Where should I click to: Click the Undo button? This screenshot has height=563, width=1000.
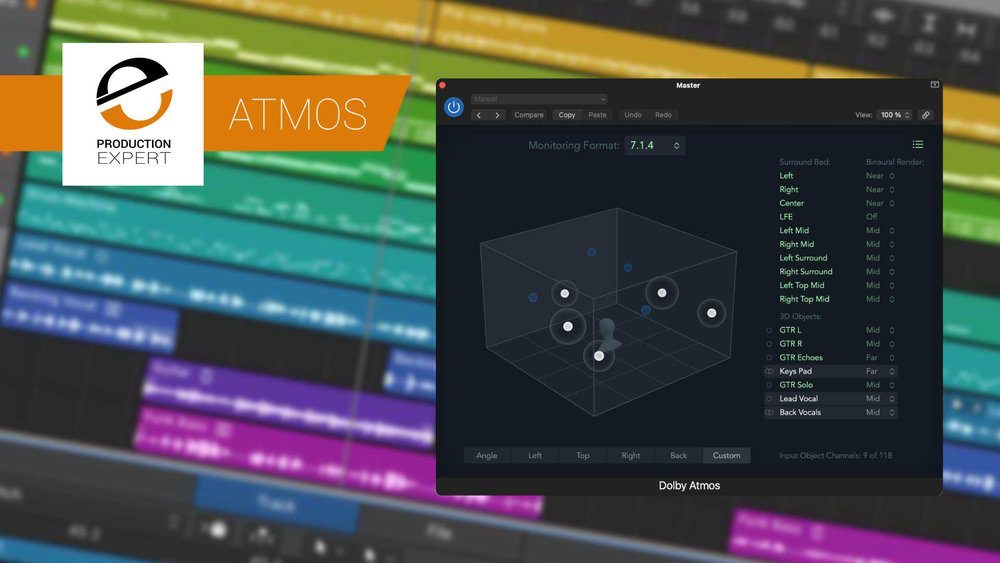[633, 115]
